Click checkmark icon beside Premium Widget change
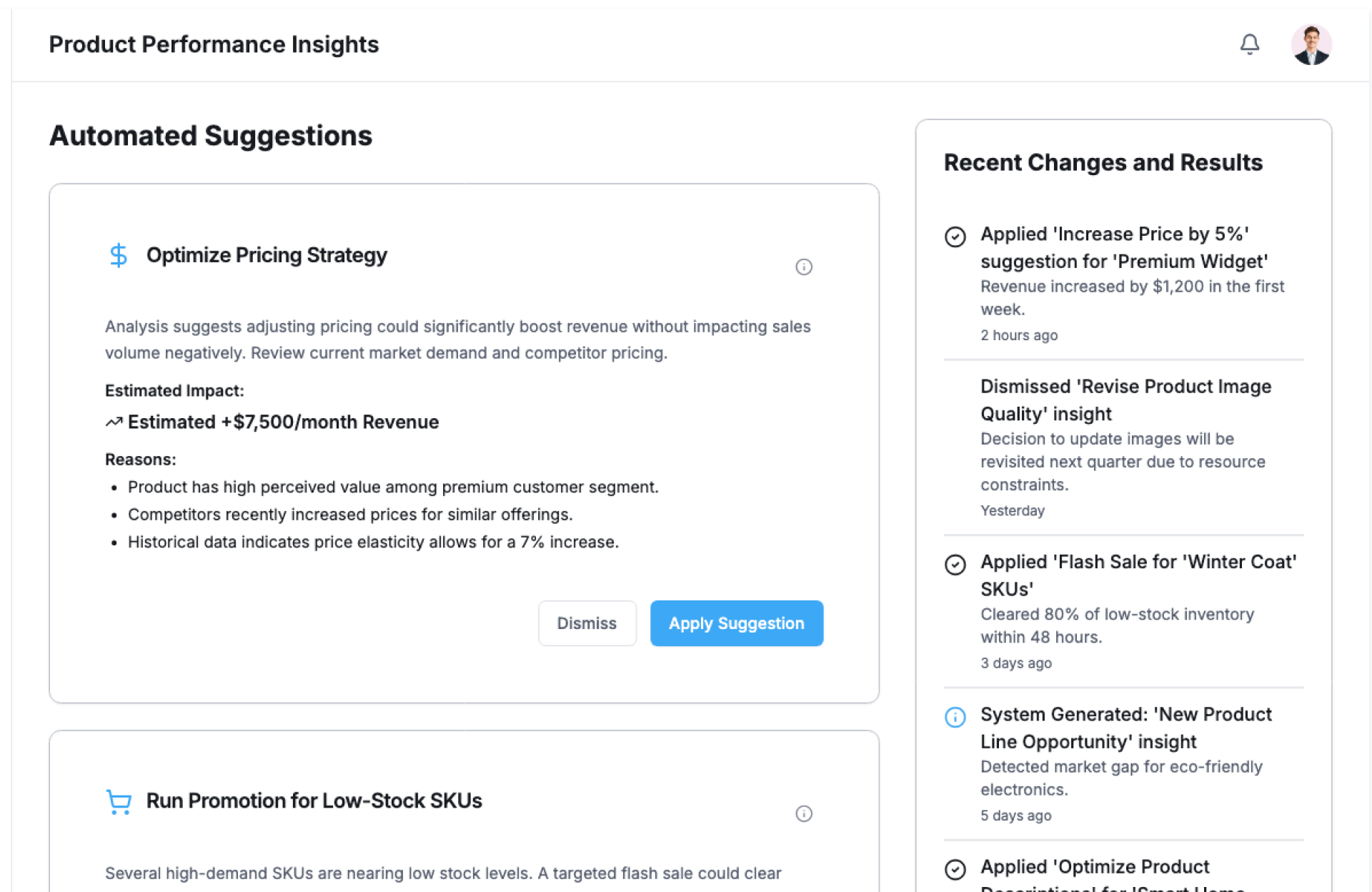Viewport: 1372px width, 892px height. tap(955, 237)
